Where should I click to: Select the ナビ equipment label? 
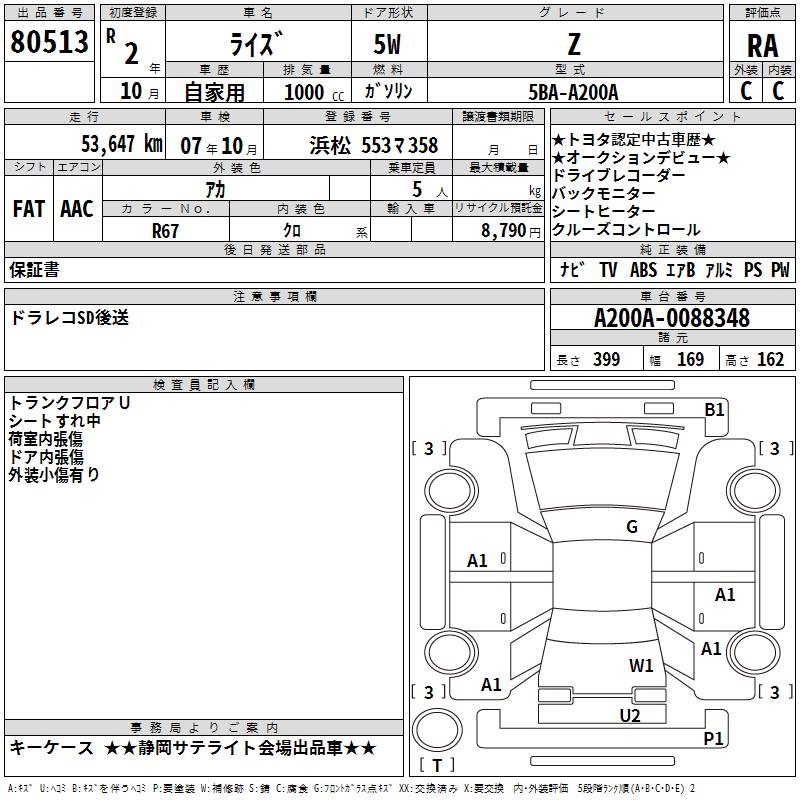click(572, 270)
